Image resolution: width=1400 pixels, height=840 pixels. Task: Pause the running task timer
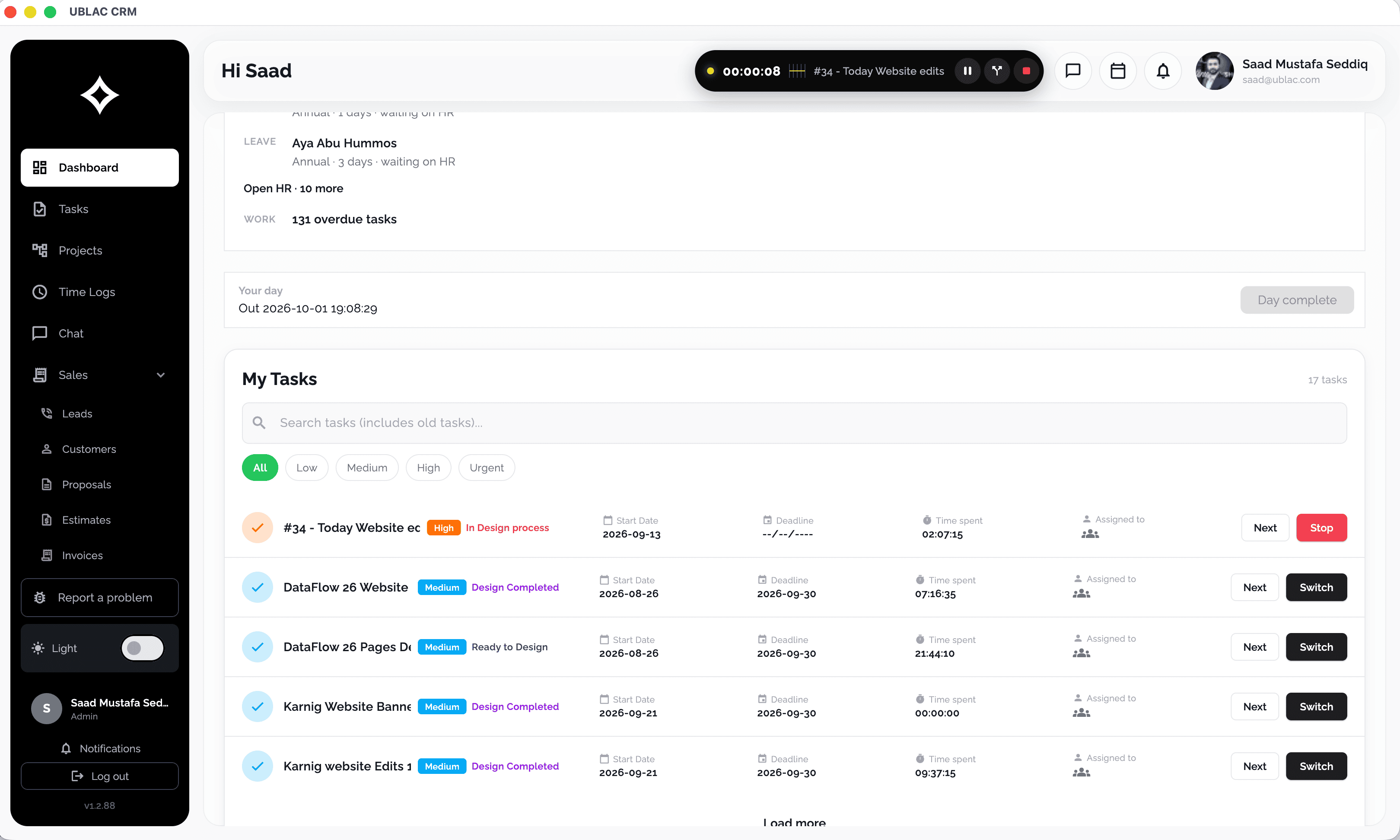point(967,71)
